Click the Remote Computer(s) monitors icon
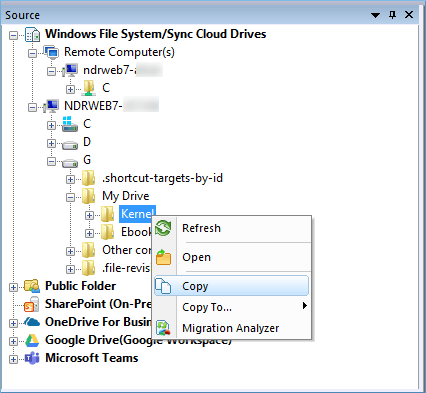This screenshot has width=426, height=393. click(x=52, y=52)
